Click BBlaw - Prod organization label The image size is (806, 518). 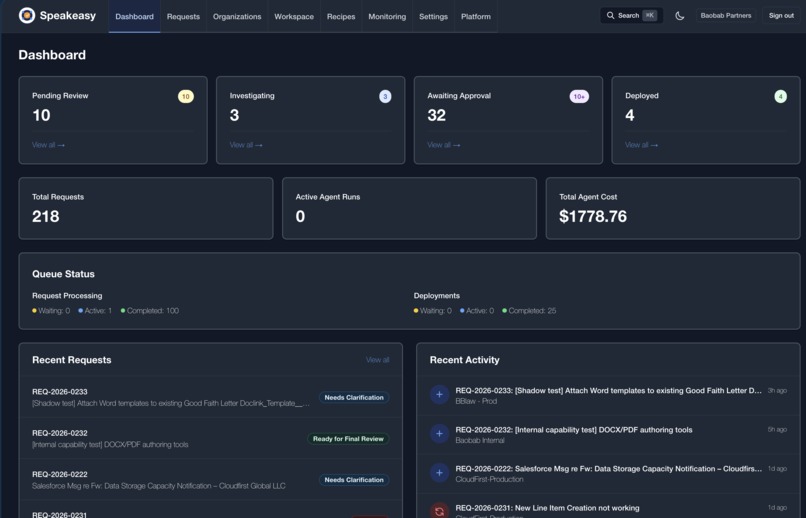pyautogui.click(x=476, y=401)
